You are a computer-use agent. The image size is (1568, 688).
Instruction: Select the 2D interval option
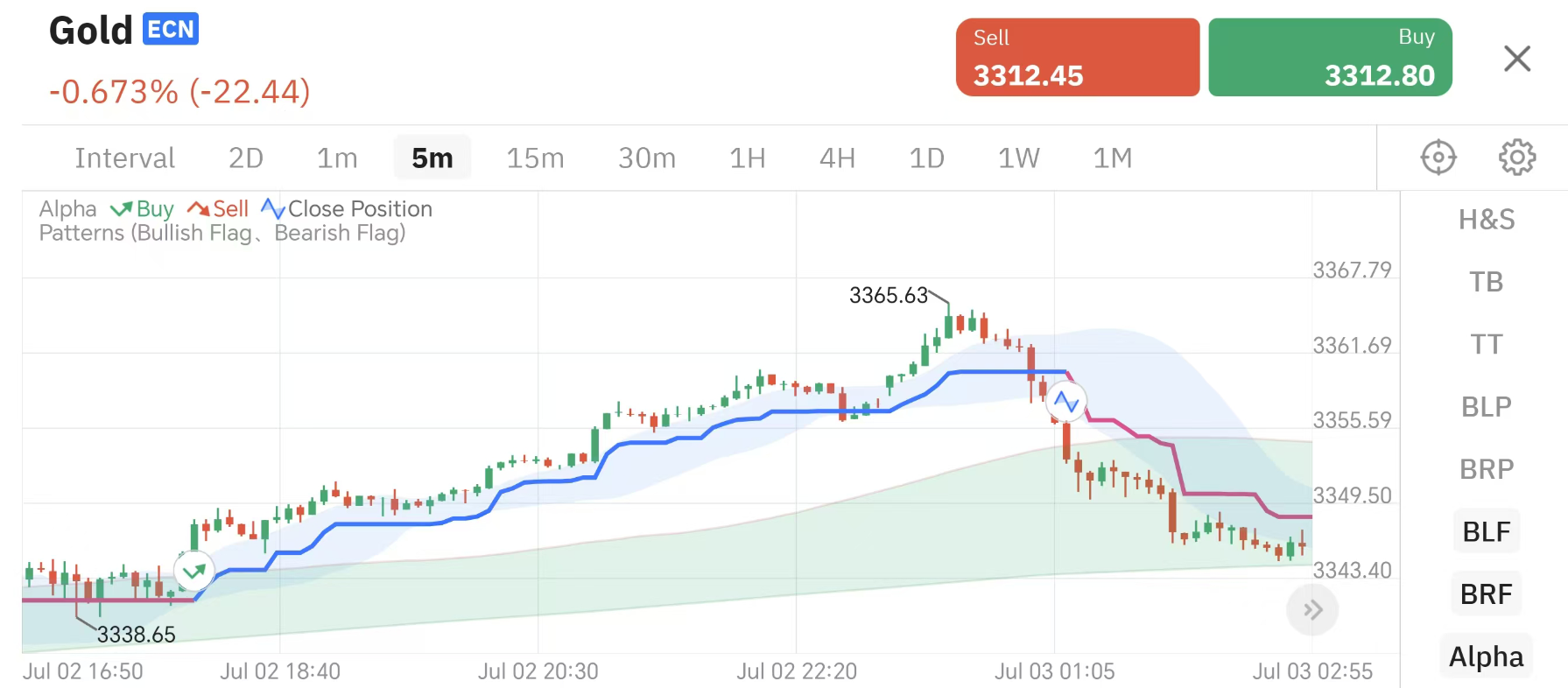coord(245,158)
